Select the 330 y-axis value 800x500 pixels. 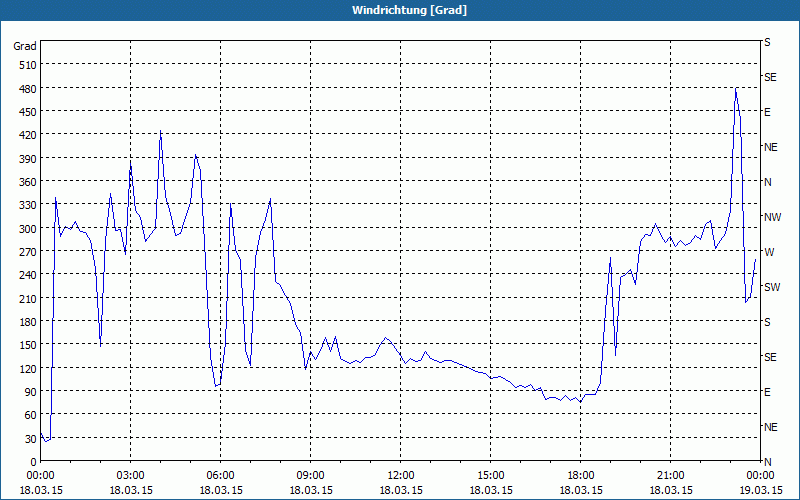[x=28, y=206]
